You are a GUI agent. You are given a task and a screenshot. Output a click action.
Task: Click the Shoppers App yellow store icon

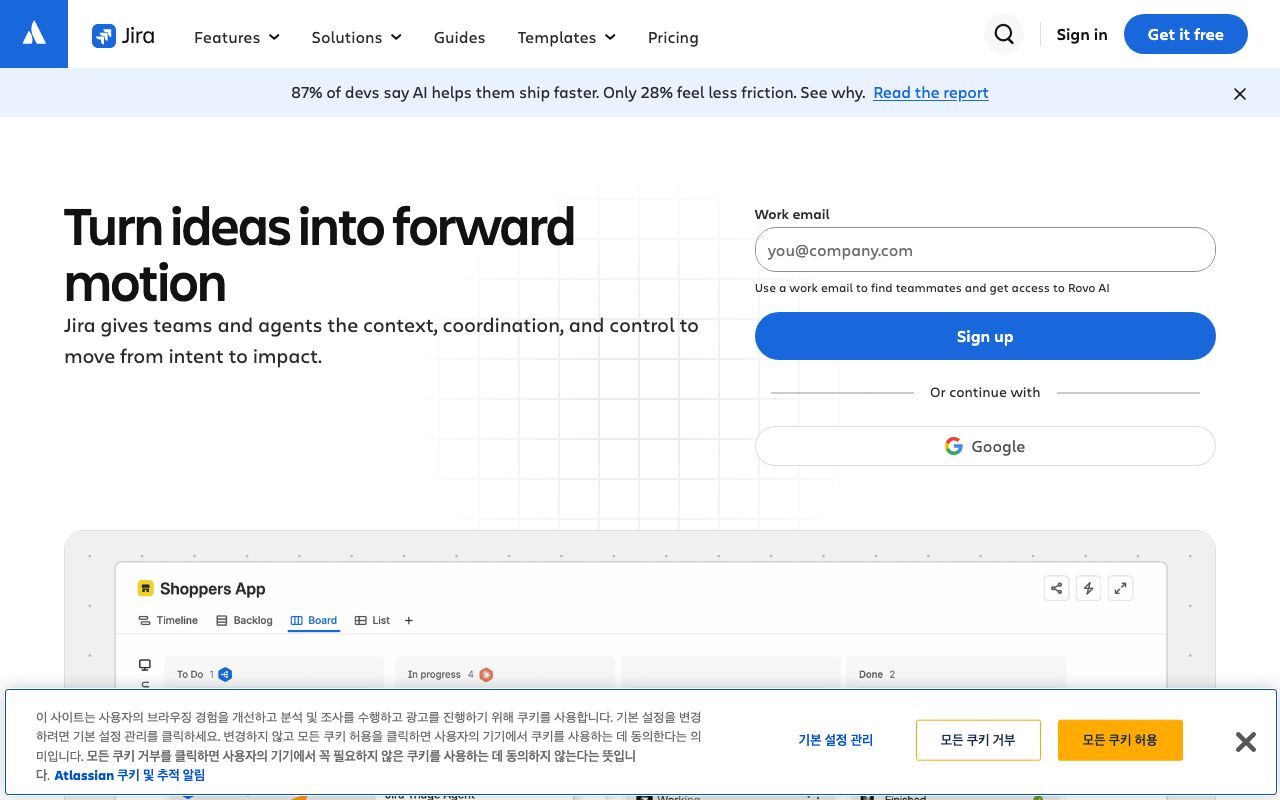coord(145,588)
